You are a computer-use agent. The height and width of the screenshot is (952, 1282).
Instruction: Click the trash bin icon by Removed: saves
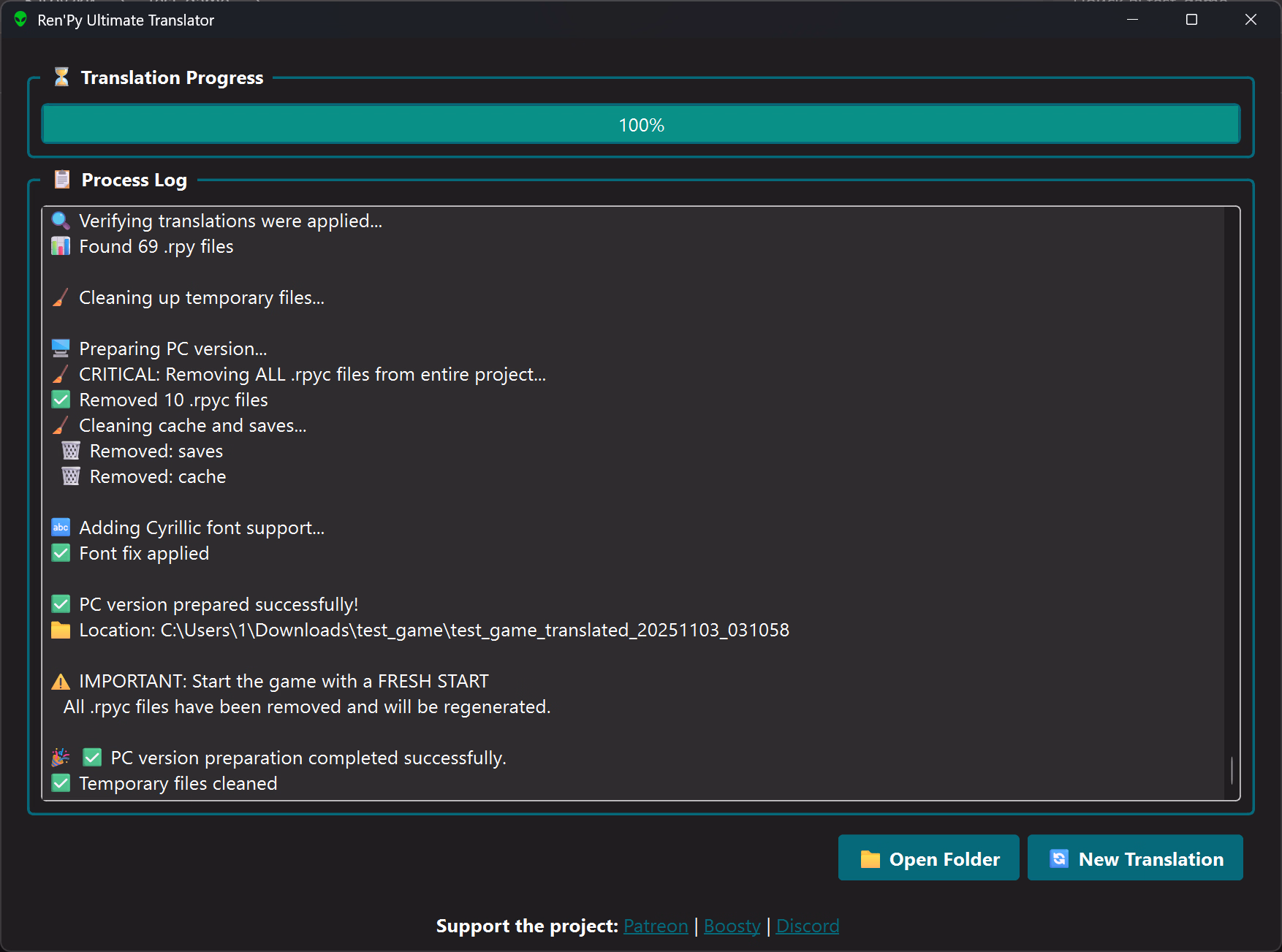[71, 451]
